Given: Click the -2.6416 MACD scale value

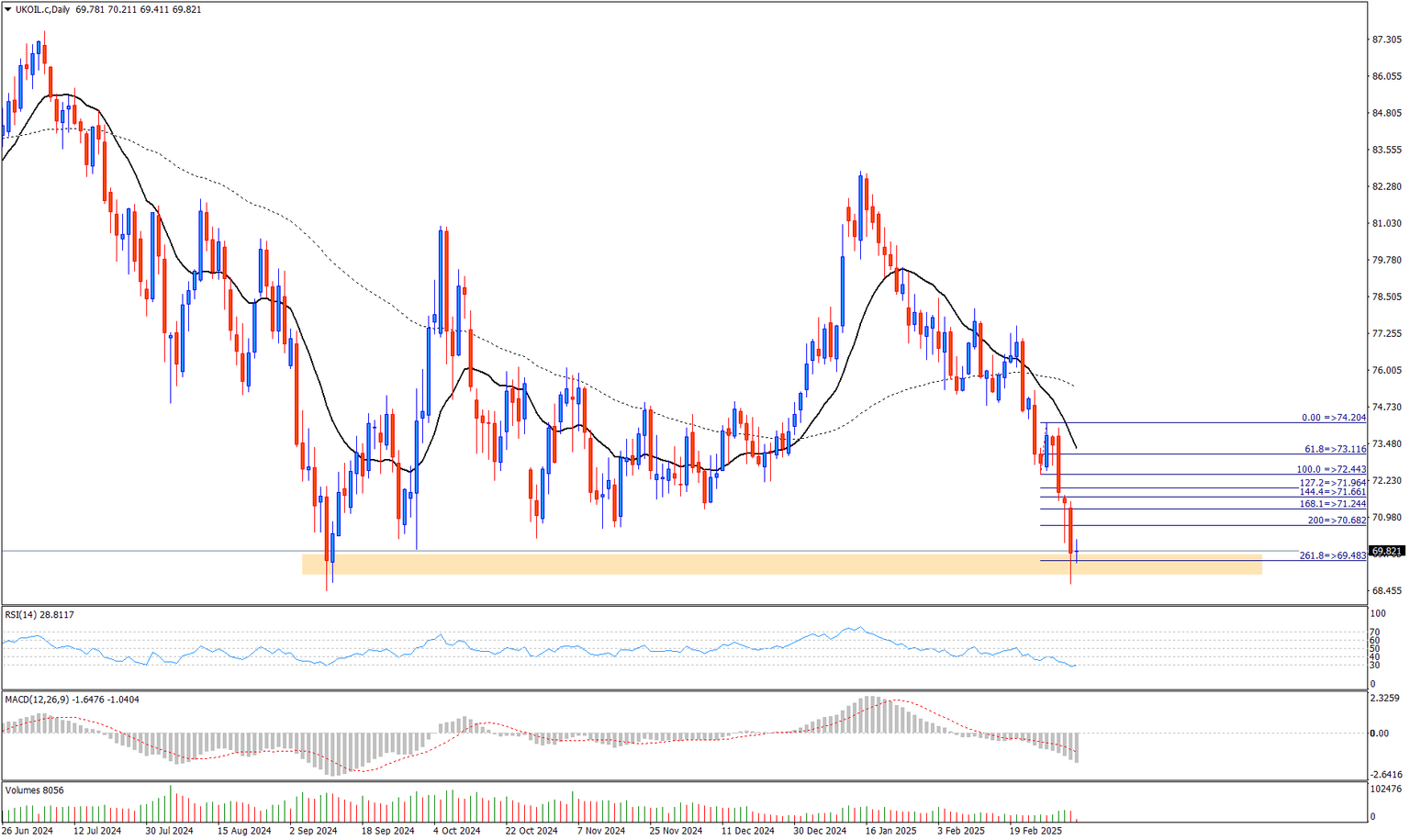Looking at the screenshot, I should [x=1386, y=773].
